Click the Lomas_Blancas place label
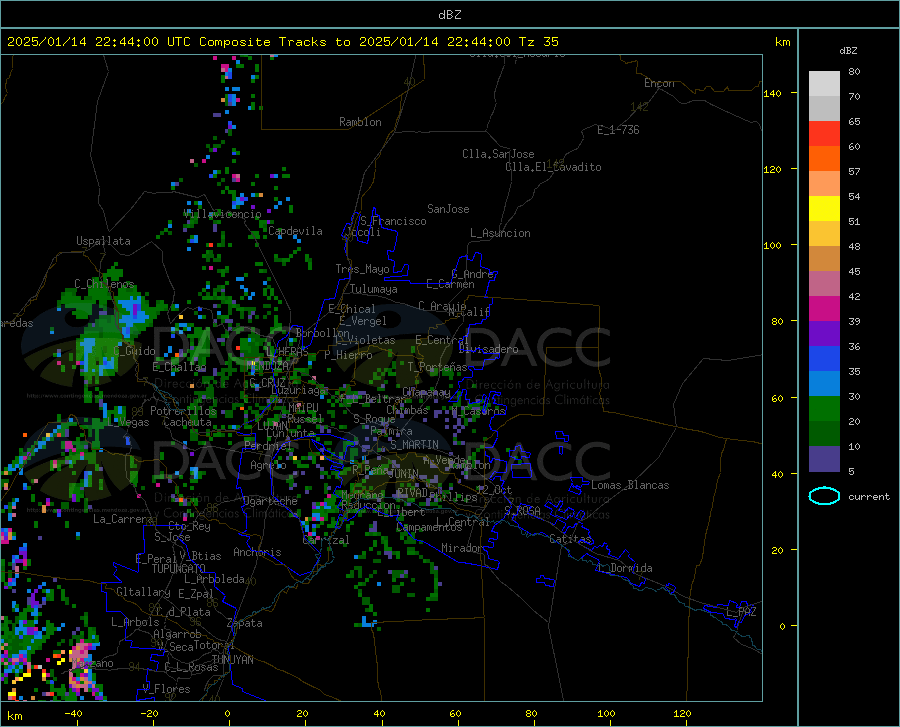 coord(630,485)
